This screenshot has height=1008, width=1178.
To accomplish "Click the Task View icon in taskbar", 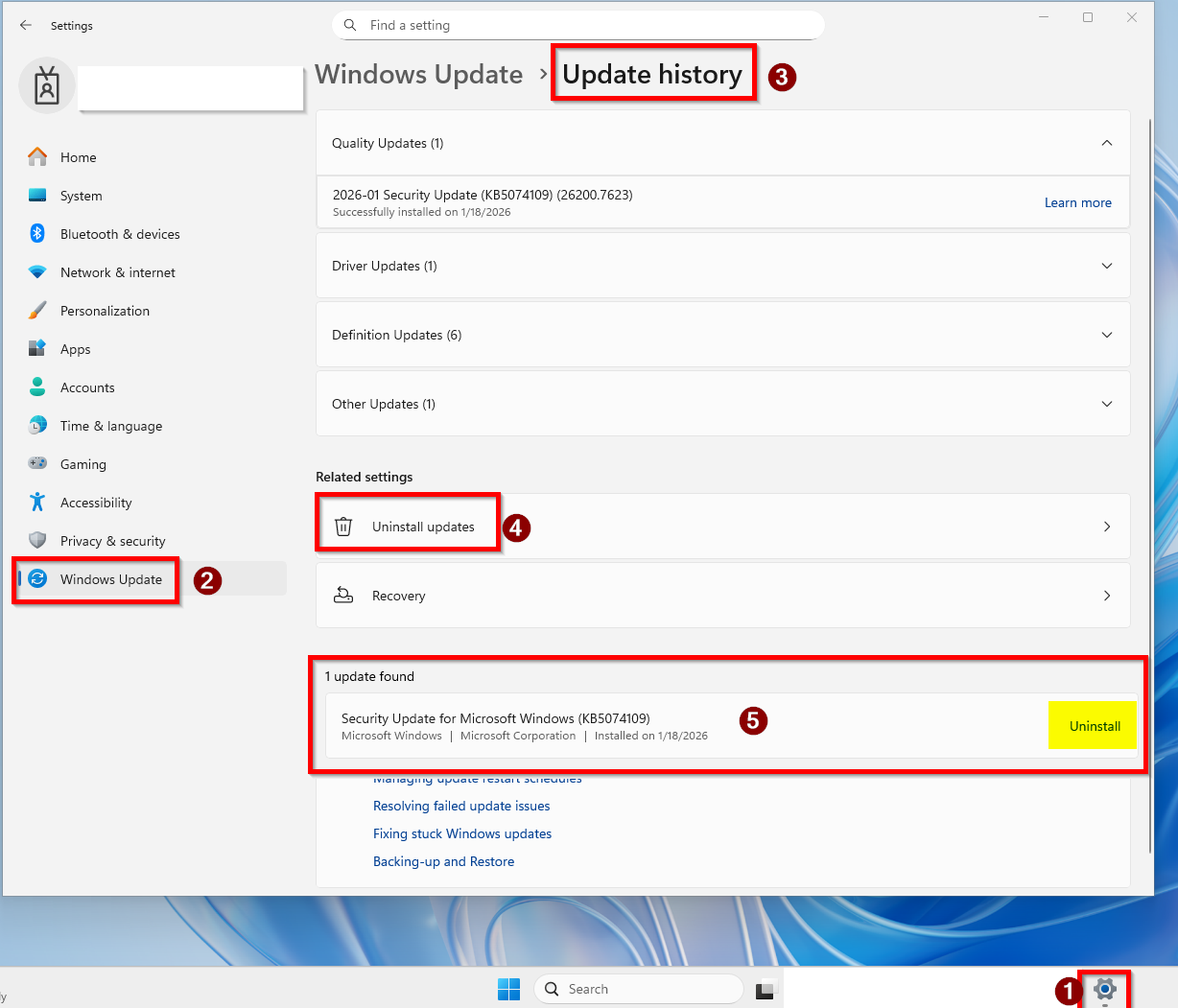I will point(766,990).
